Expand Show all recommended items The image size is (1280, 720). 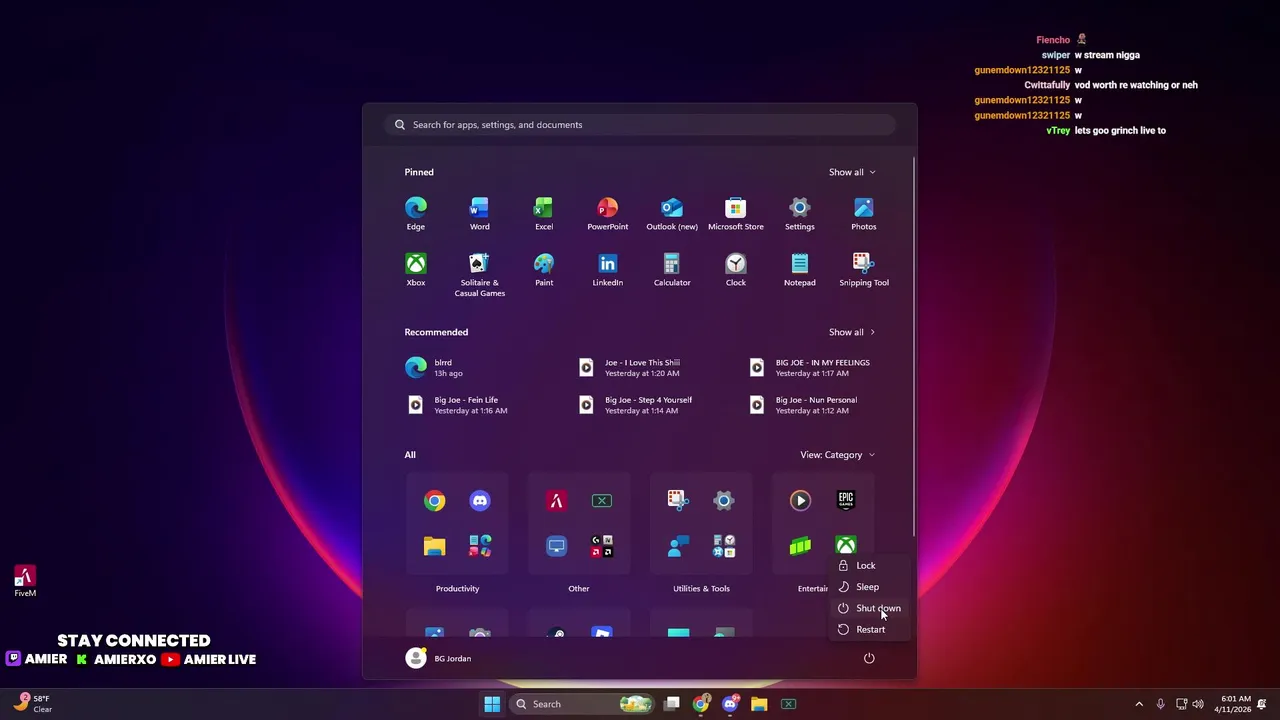pyautogui.click(x=852, y=332)
